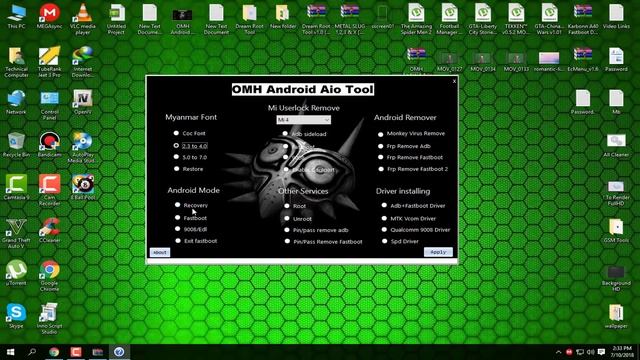Select the Unroot service option
This screenshot has width=640, height=360.
pyautogui.click(x=287, y=219)
